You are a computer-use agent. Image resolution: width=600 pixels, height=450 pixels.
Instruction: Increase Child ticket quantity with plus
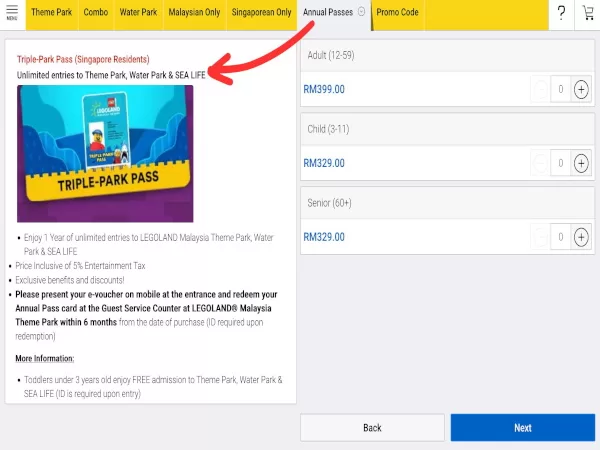click(x=581, y=163)
